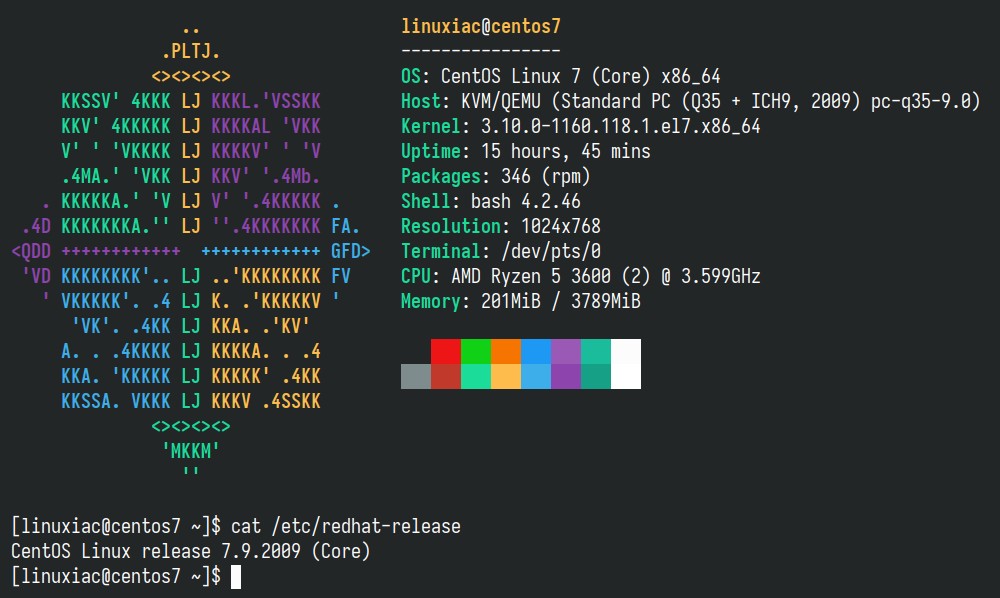The width and height of the screenshot is (1000, 598).
Task: Select the text 'CentOS Linux 7 (Core) x86_64'
Action: tap(580, 77)
